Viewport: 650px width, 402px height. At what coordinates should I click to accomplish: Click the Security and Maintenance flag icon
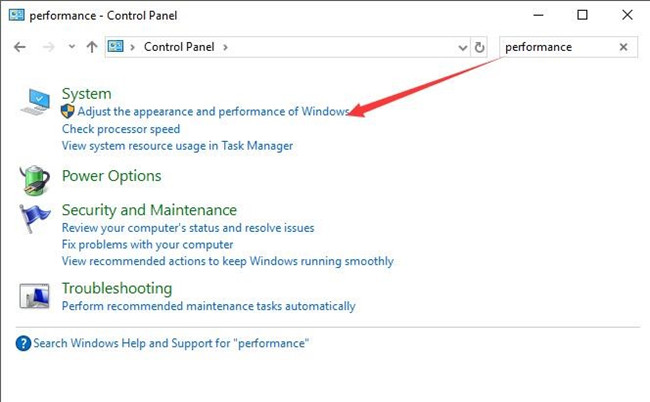click(x=34, y=218)
